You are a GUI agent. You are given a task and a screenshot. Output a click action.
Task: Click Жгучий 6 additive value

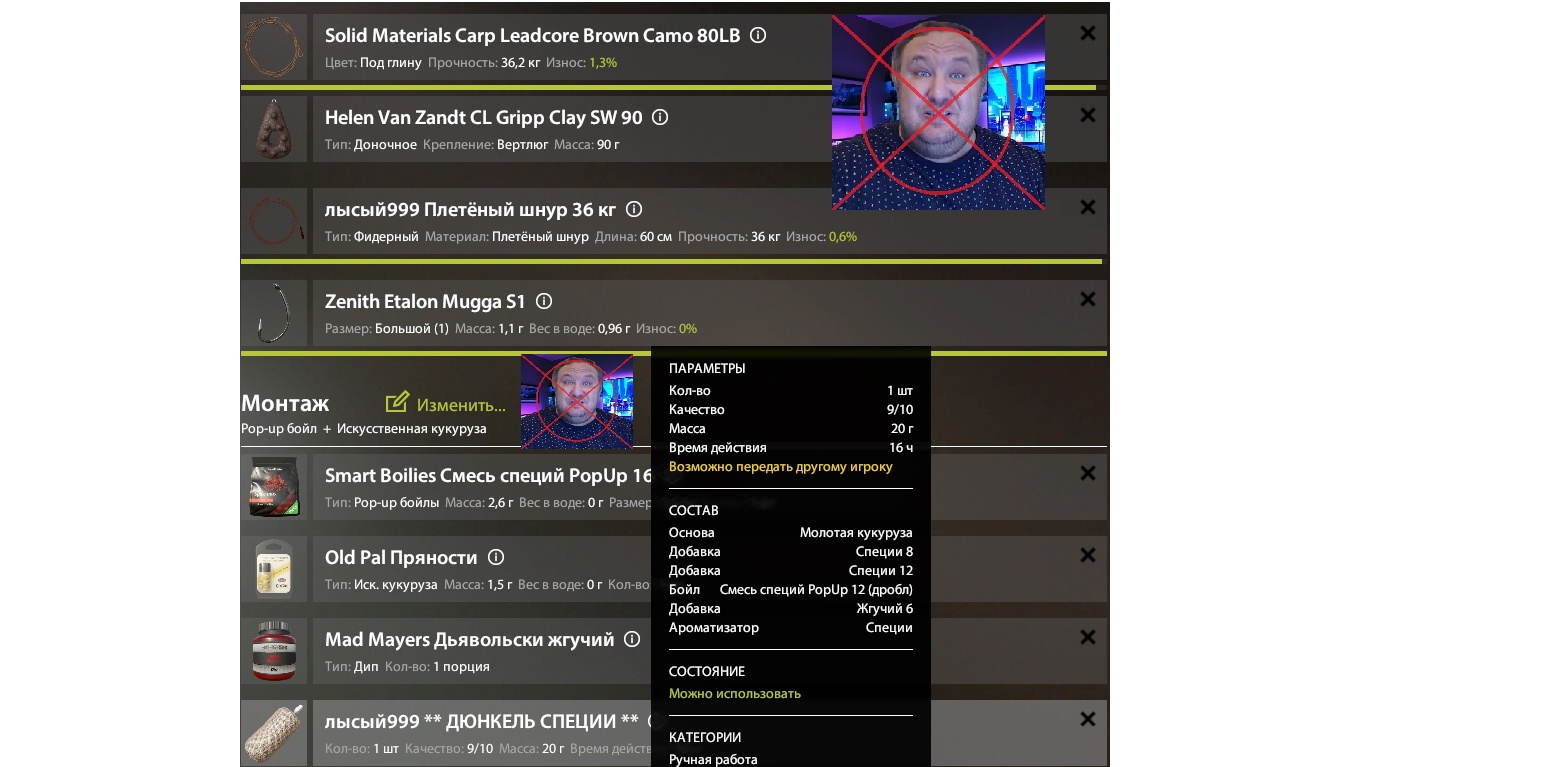884,608
